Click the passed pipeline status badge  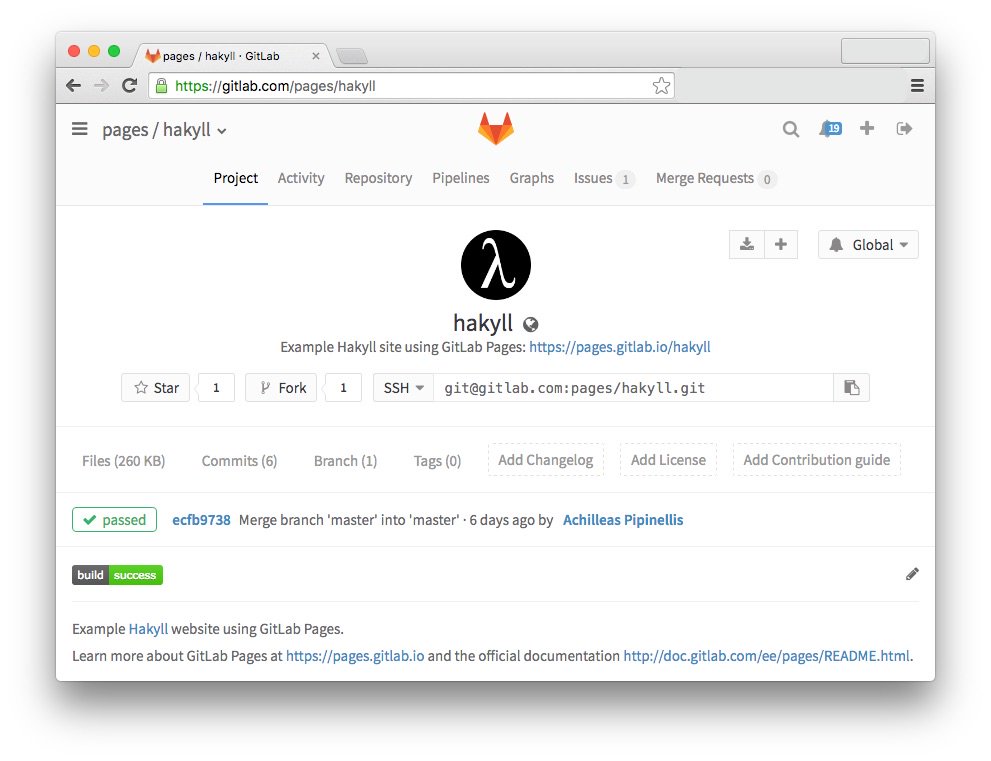(114, 520)
